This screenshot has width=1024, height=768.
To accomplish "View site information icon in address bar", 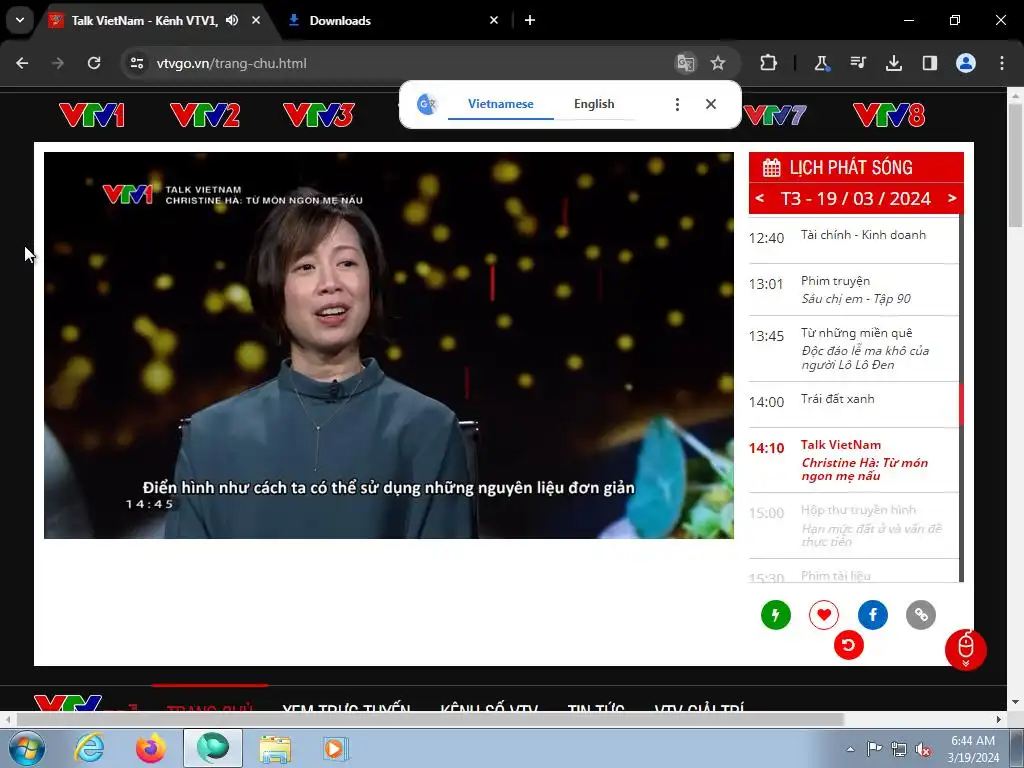I will 137,63.
